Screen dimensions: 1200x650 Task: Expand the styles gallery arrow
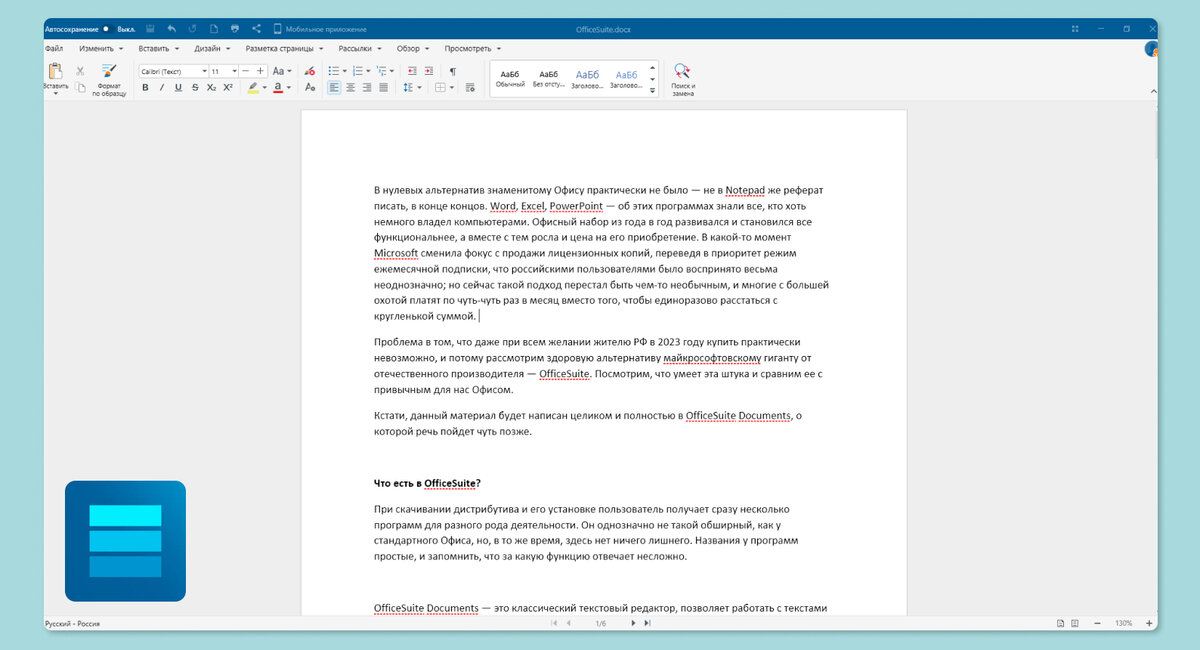(653, 90)
